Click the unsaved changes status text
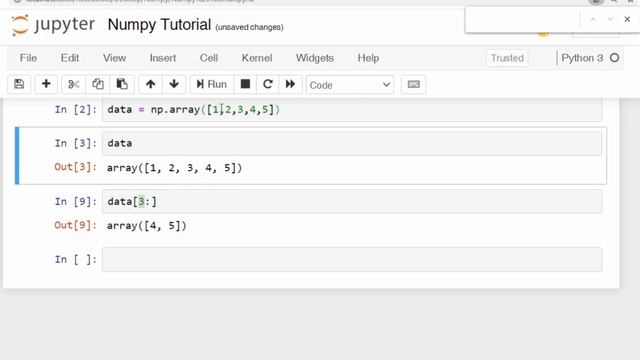The width and height of the screenshot is (640, 360). pos(249,27)
